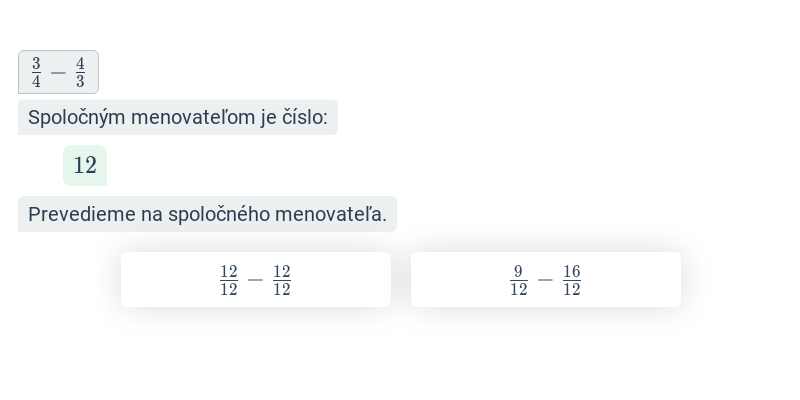Choose the answer option 9/12 − 16/12
800x400 pixels.
point(545,280)
